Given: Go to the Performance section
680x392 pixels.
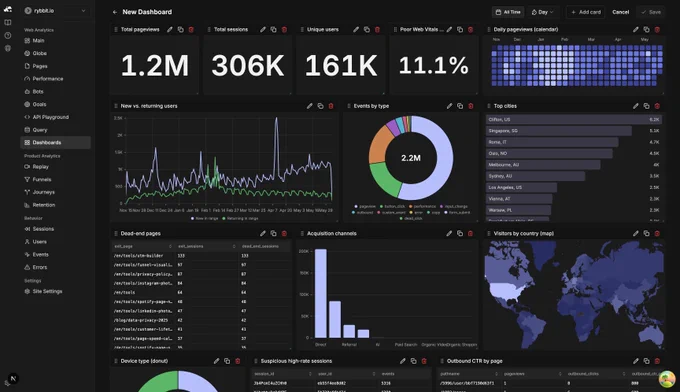Looking at the screenshot, I should point(56,79).
